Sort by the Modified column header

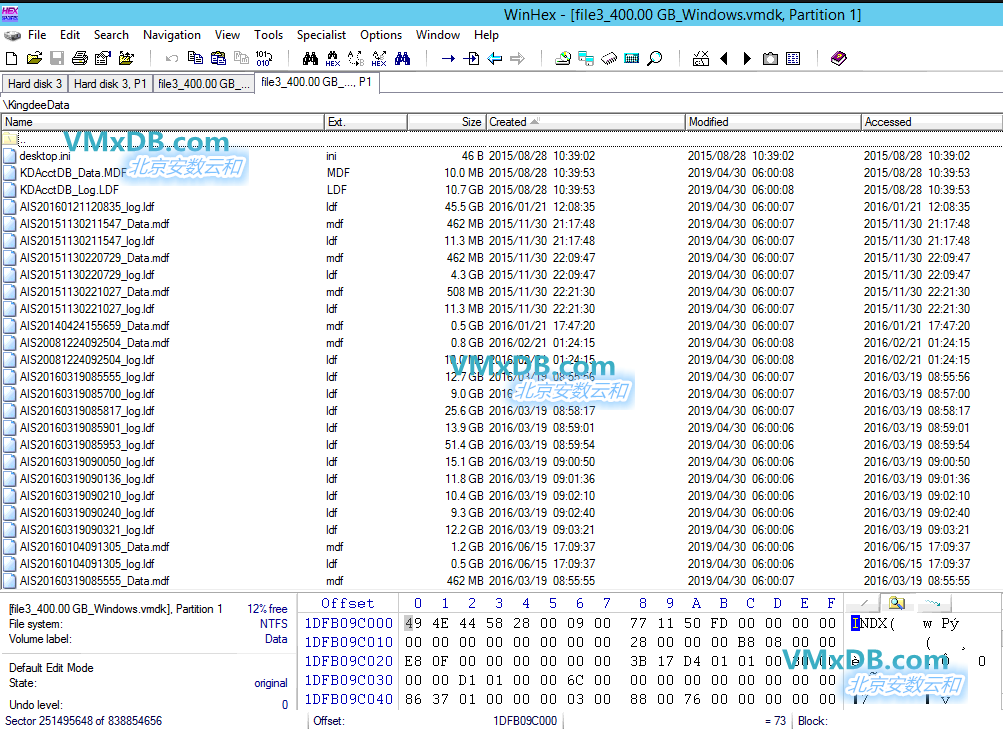tap(773, 122)
